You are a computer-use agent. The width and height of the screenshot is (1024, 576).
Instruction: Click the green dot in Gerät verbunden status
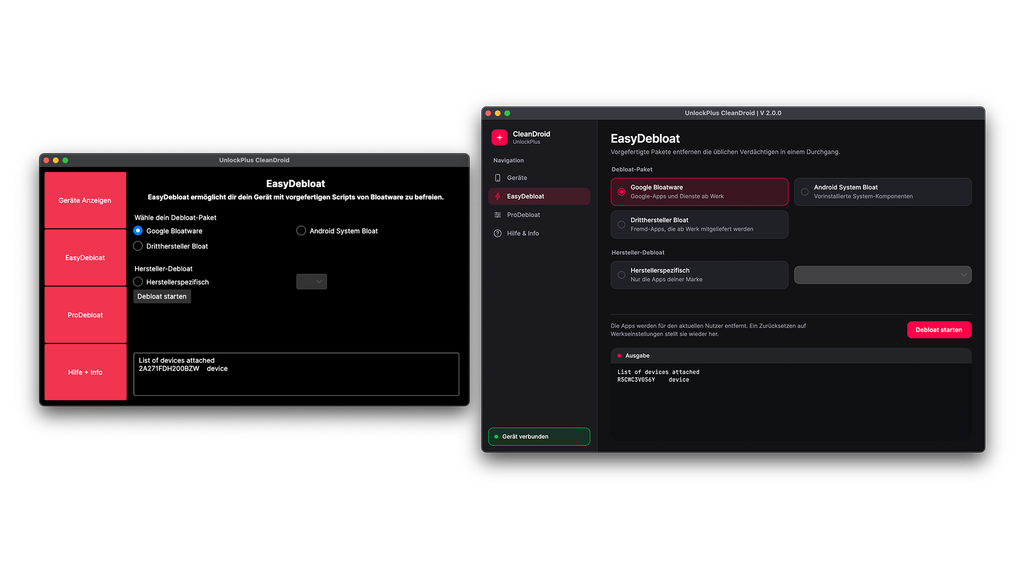point(496,436)
